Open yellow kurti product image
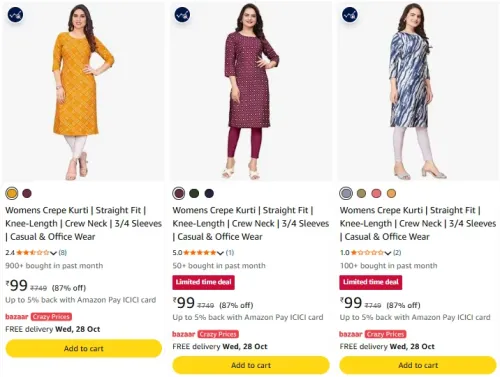This screenshot has height=377, width=500. [83, 92]
